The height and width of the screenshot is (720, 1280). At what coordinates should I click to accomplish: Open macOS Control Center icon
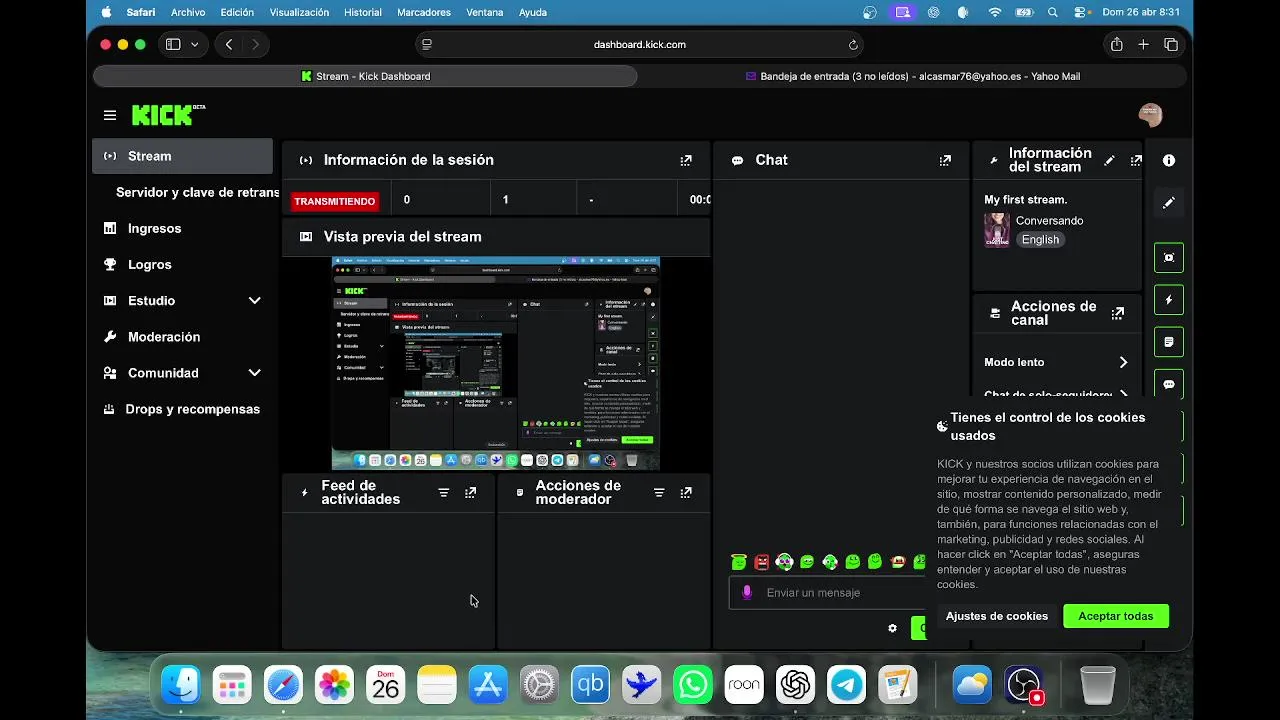coord(1081,12)
